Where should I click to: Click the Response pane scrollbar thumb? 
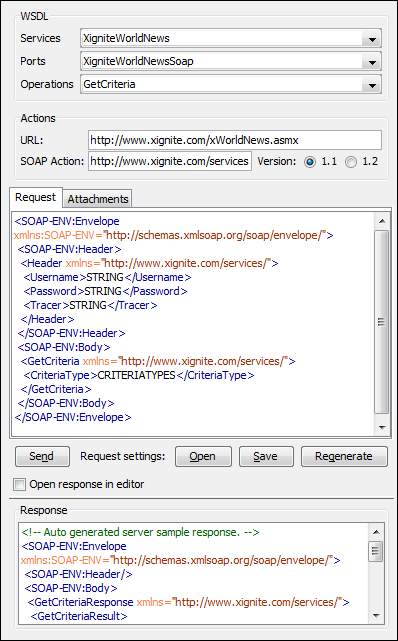(x=376, y=551)
